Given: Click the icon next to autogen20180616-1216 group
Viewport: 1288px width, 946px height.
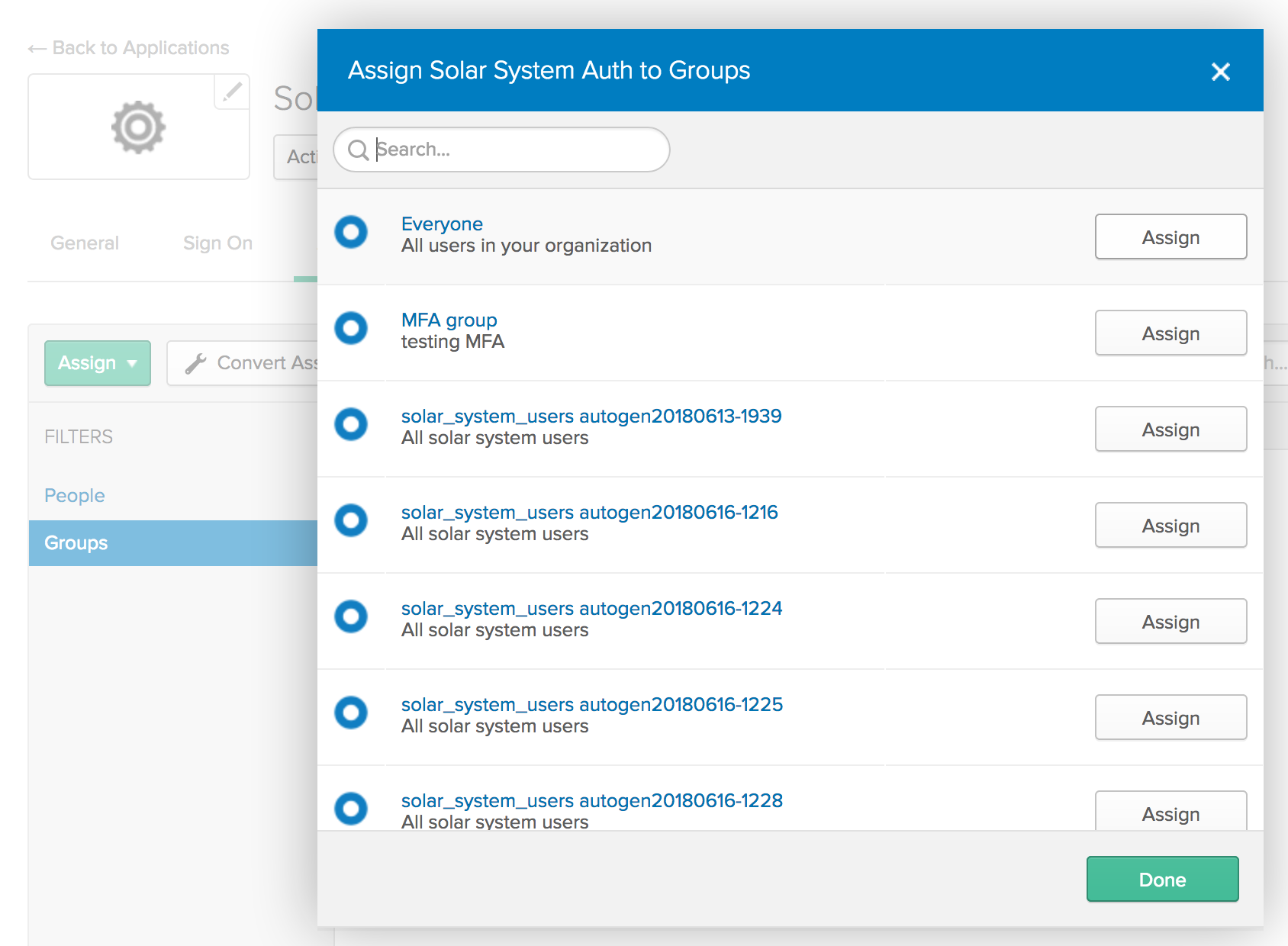Looking at the screenshot, I should tap(351, 520).
